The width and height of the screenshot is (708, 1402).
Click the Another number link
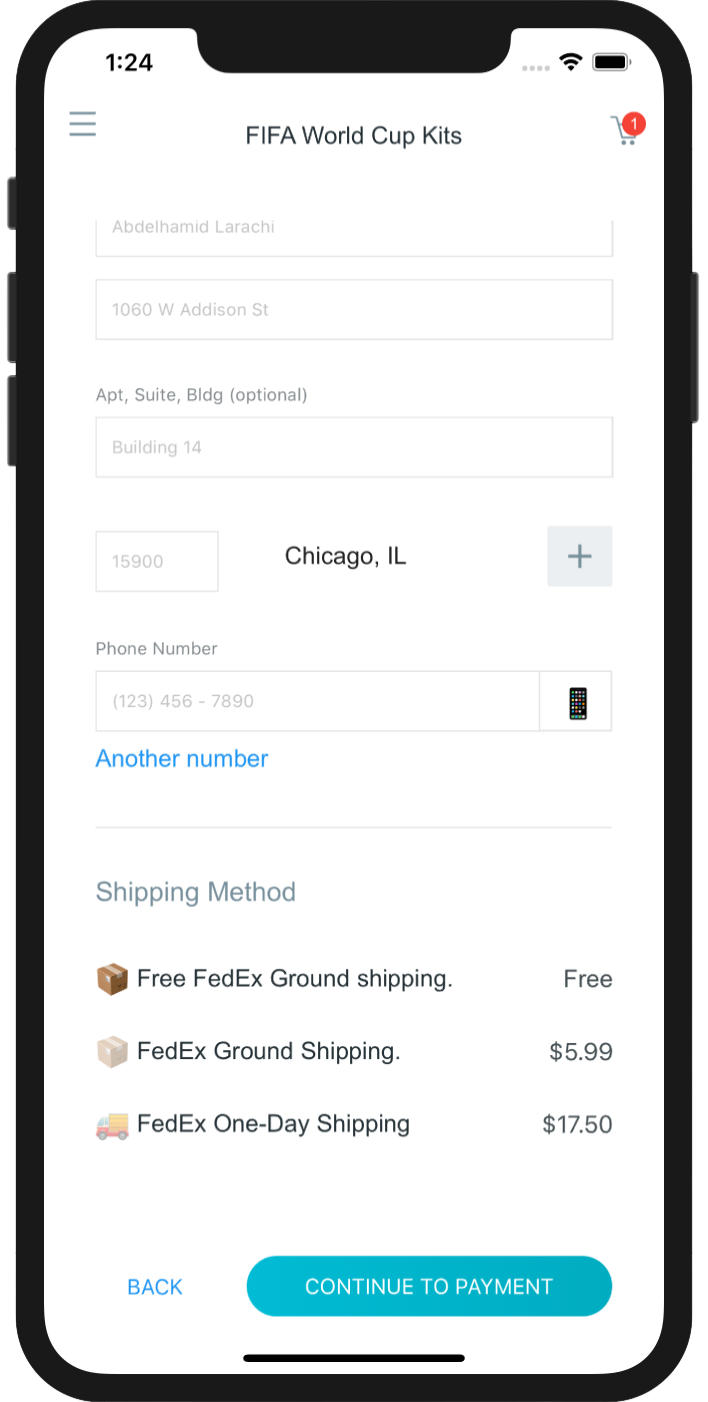pyautogui.click(x=182, y=759)
